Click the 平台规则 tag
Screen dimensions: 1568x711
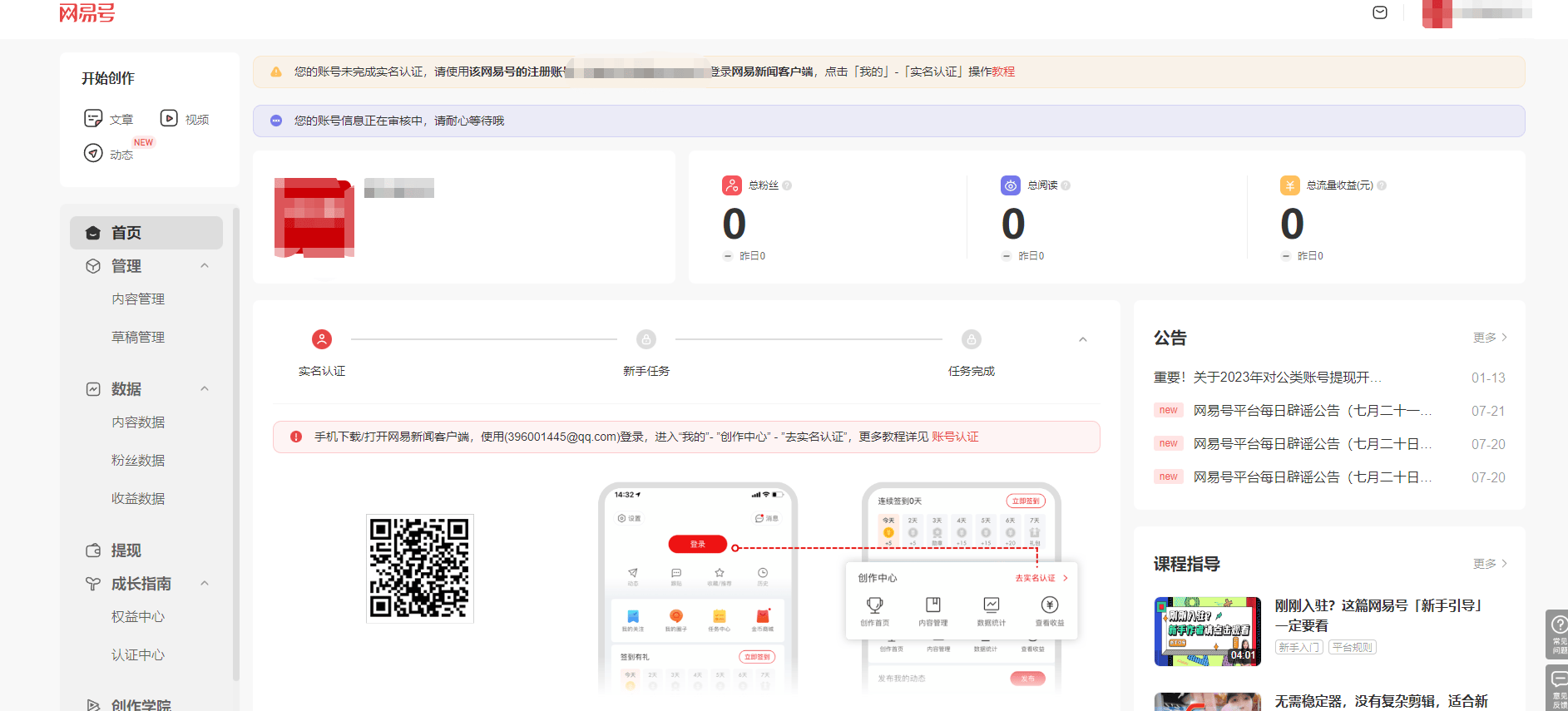(x=1353, y=647)
